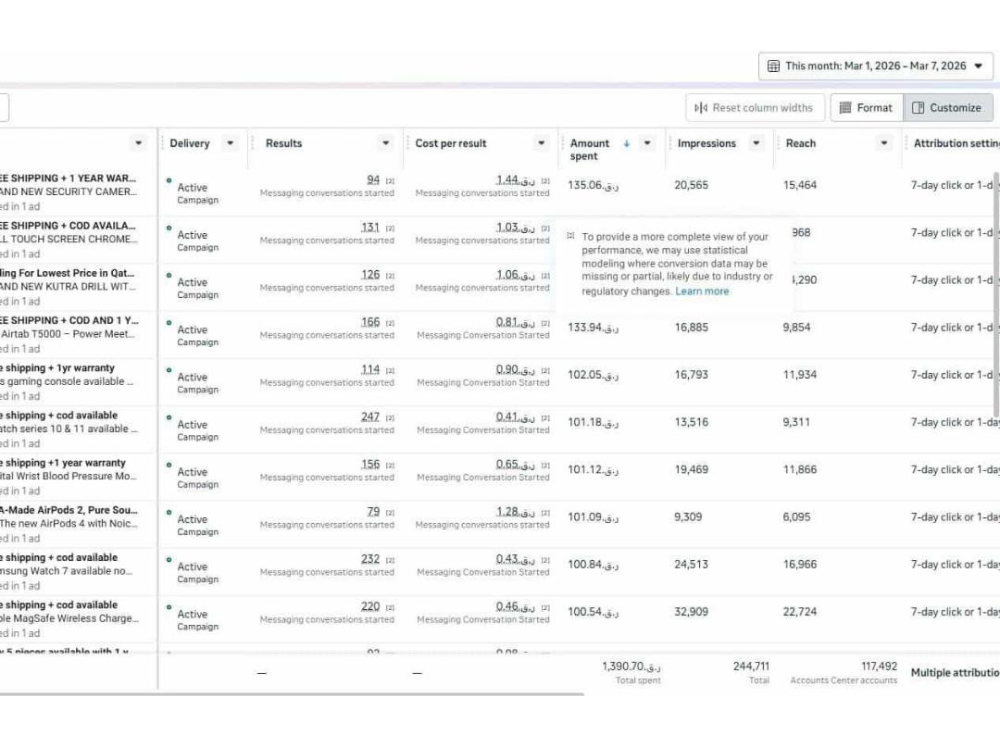Click the footnote icon beside Results 131
This screenshot has height=750, width=1000.
[x=390, y=228]
